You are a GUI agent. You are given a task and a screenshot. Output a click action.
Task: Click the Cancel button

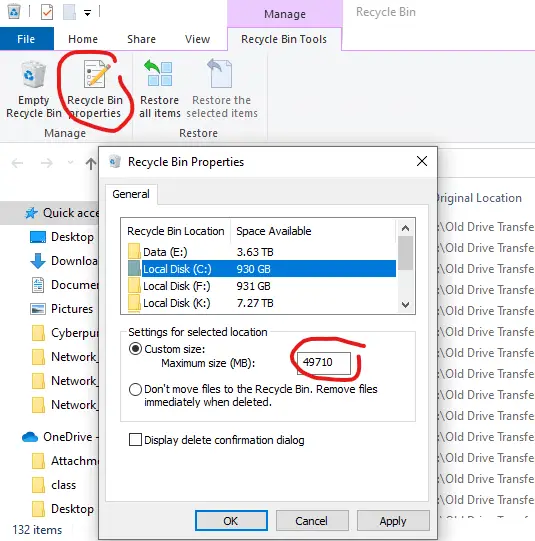(x=312, y=521)
